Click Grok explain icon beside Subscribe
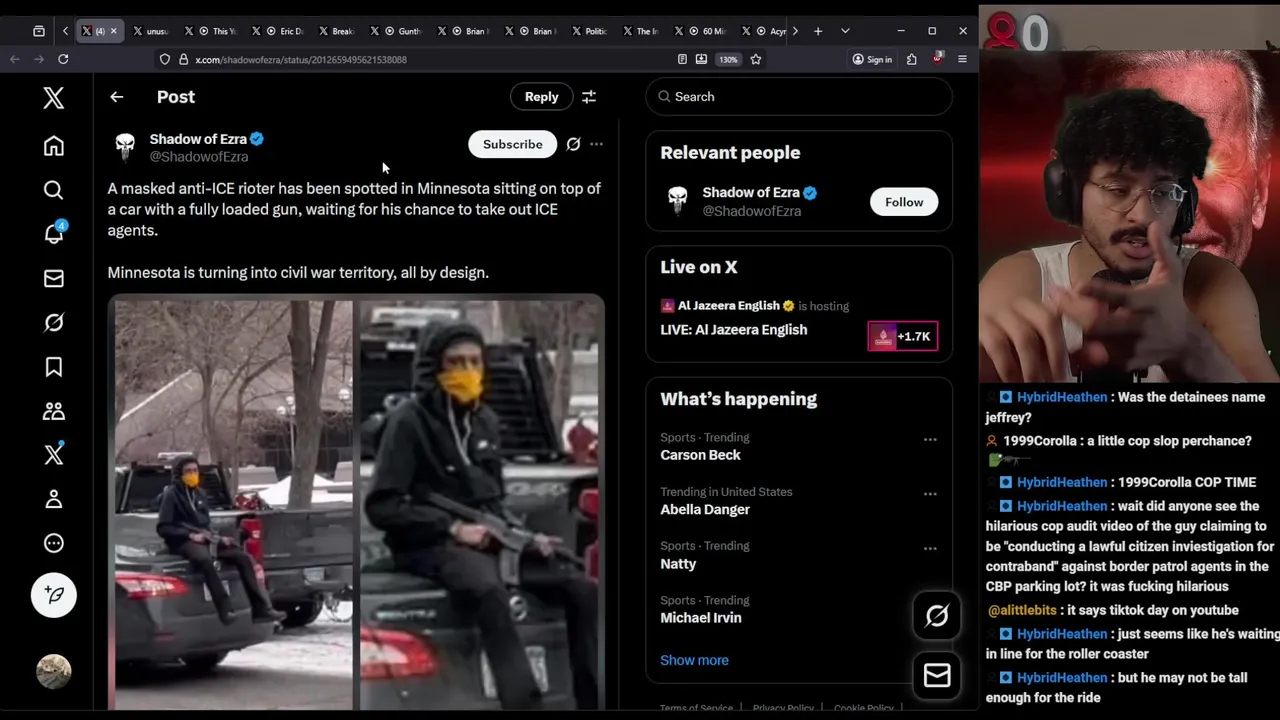1280x720 pixels. point(573,144)
